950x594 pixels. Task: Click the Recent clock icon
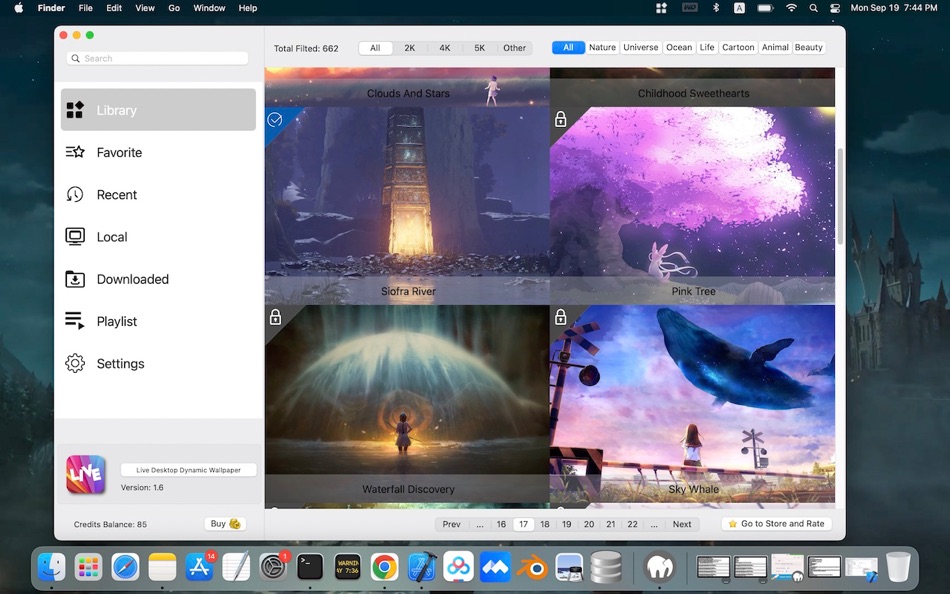pos(75,195)
